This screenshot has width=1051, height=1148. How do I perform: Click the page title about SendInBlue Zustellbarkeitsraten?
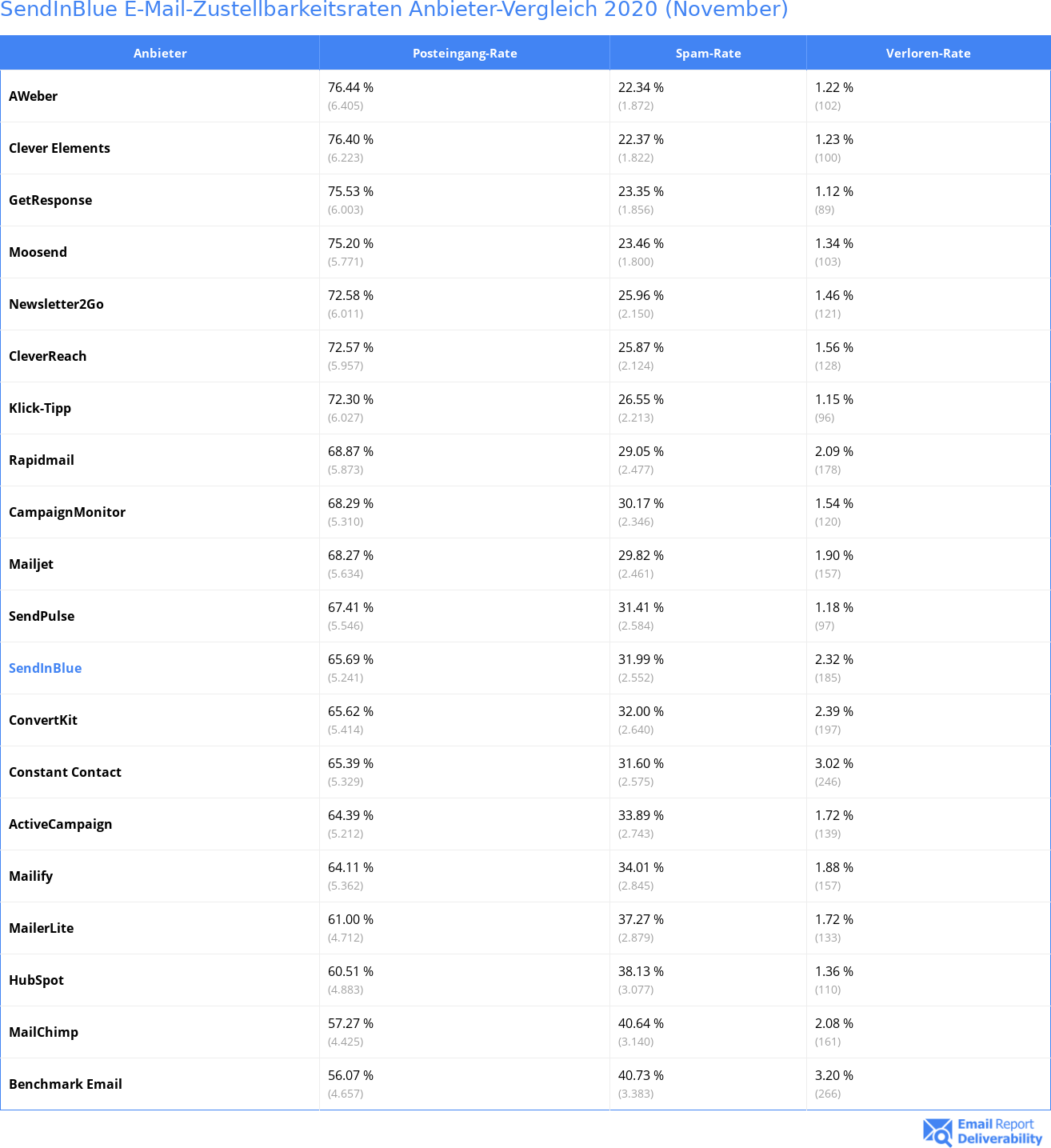[394, 10]
